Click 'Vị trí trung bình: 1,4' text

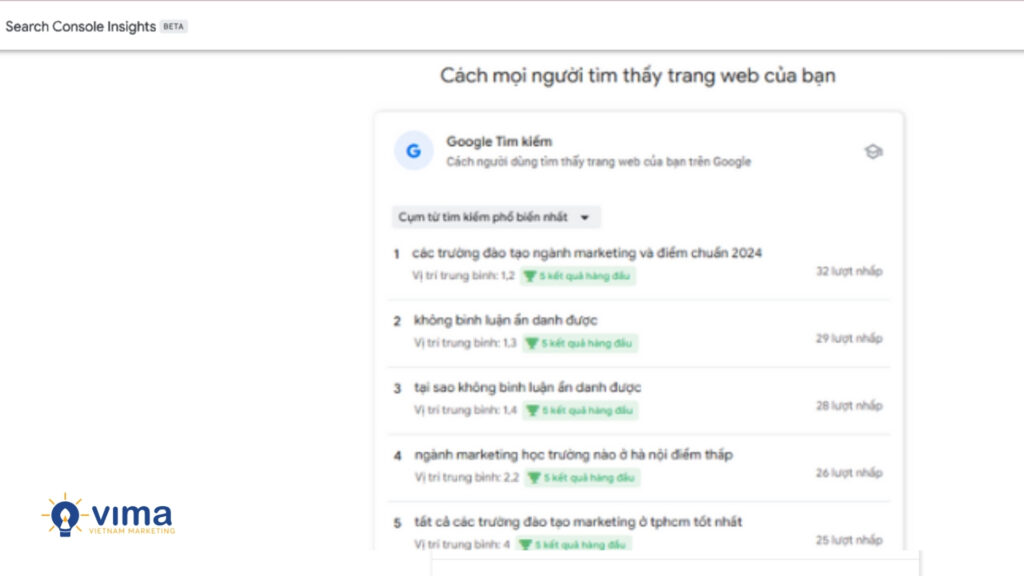coord(465,410)
